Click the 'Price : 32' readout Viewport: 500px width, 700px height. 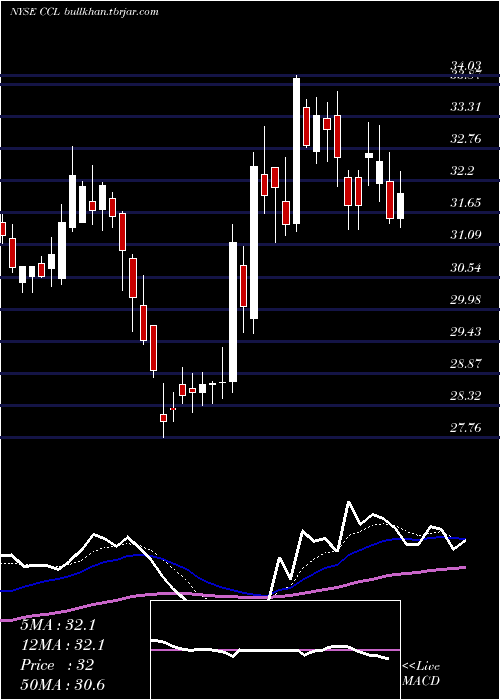57,665
